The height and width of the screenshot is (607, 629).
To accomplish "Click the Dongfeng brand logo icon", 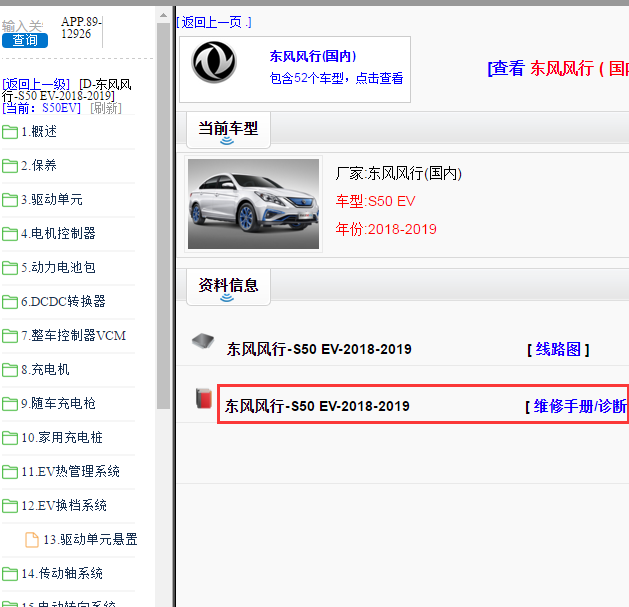I will (x=214, y=63).
